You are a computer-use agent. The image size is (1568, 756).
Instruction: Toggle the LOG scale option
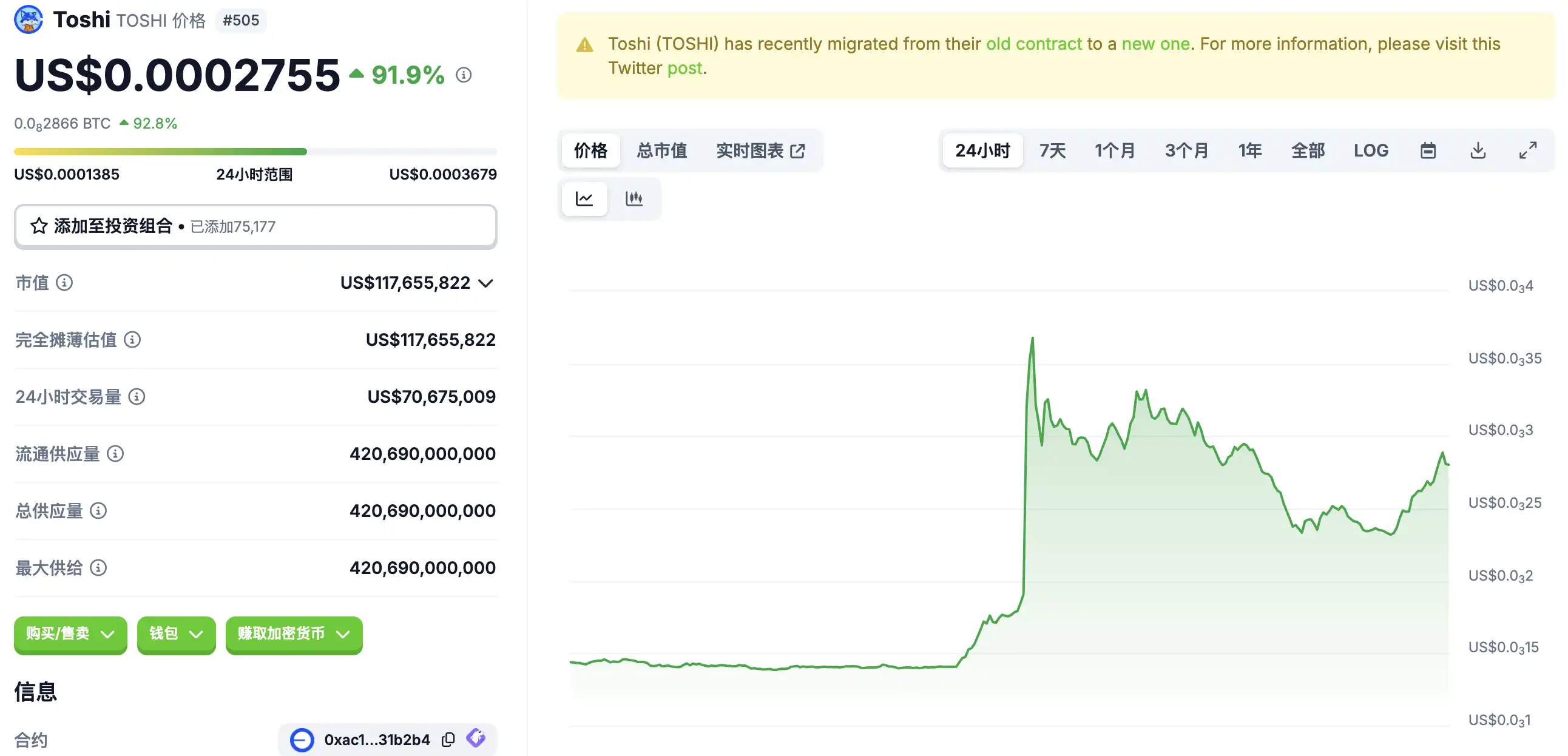pyautogui.click(x=1371, y=150)
